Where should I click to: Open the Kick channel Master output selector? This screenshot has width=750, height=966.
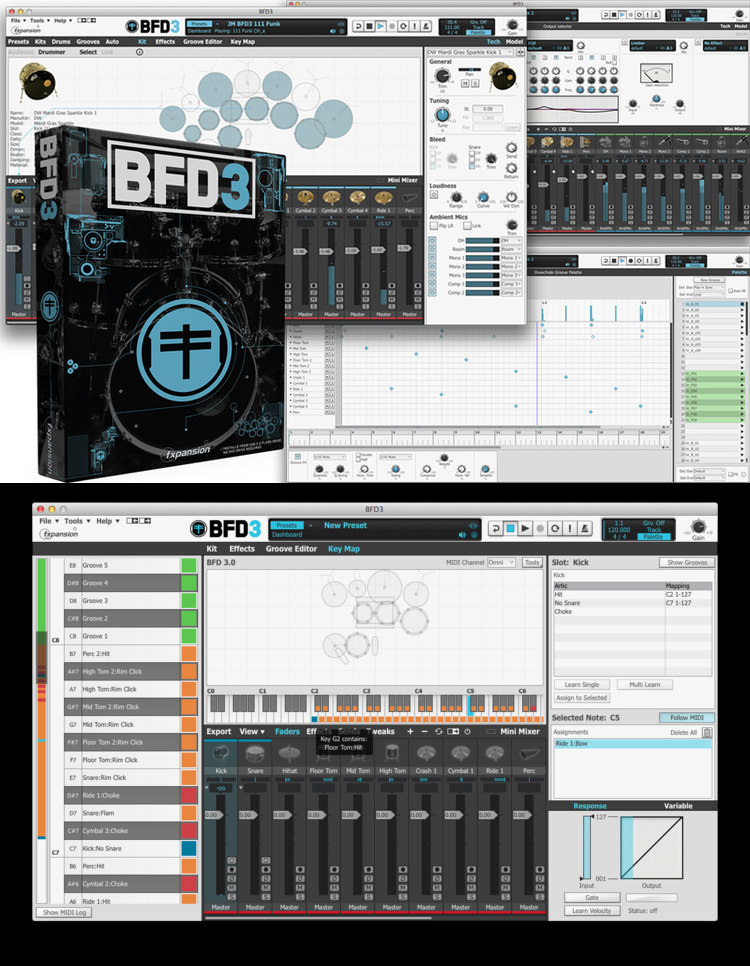tap(221, 907)
